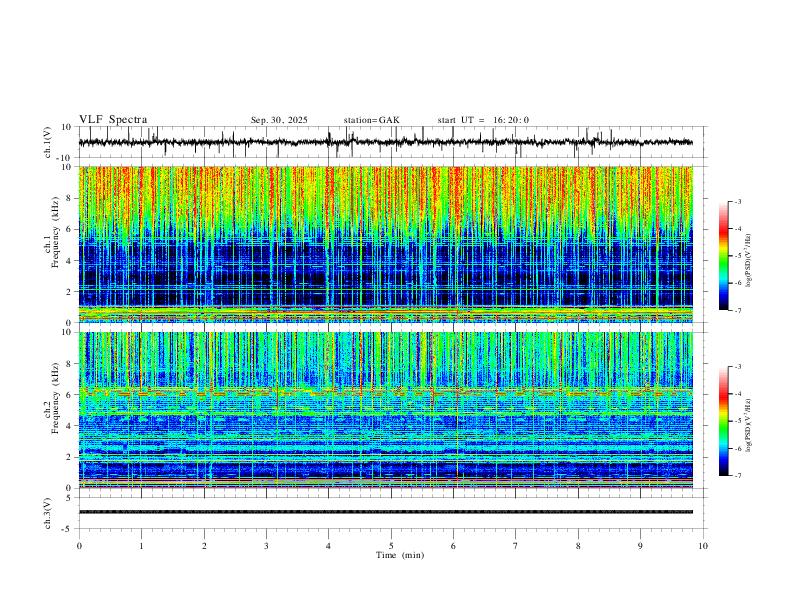This screenshot has width=792, height=612.
Task: Click the time-axis tick label "3"
Action: 266,546
